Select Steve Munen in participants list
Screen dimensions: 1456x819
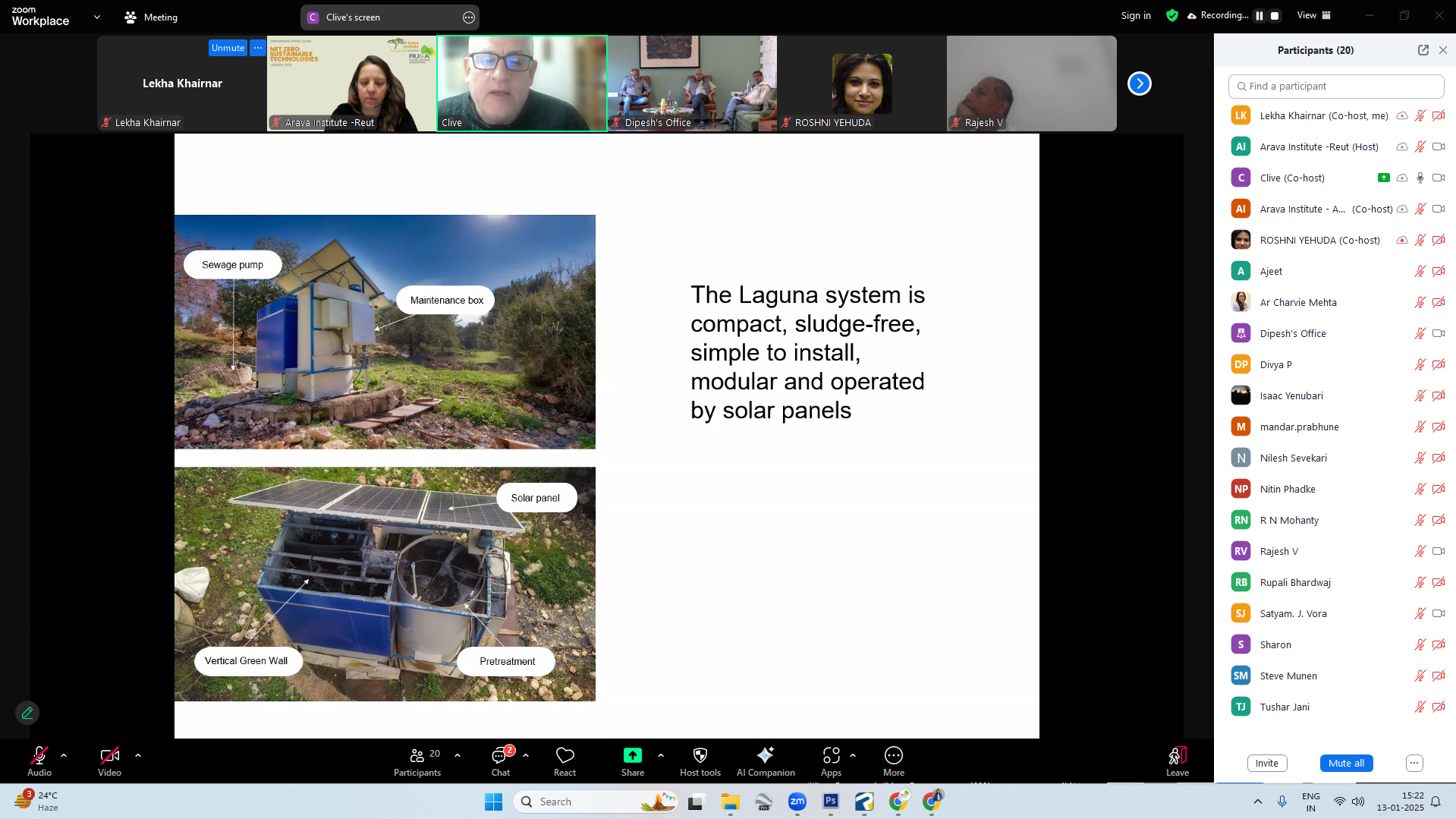tap(1335, 676)
